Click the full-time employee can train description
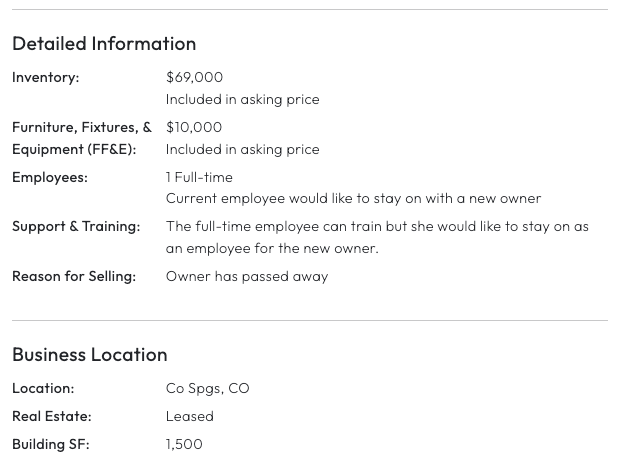Screen dimensions: 622x468 pyautogui.click(x=377, y=237)
